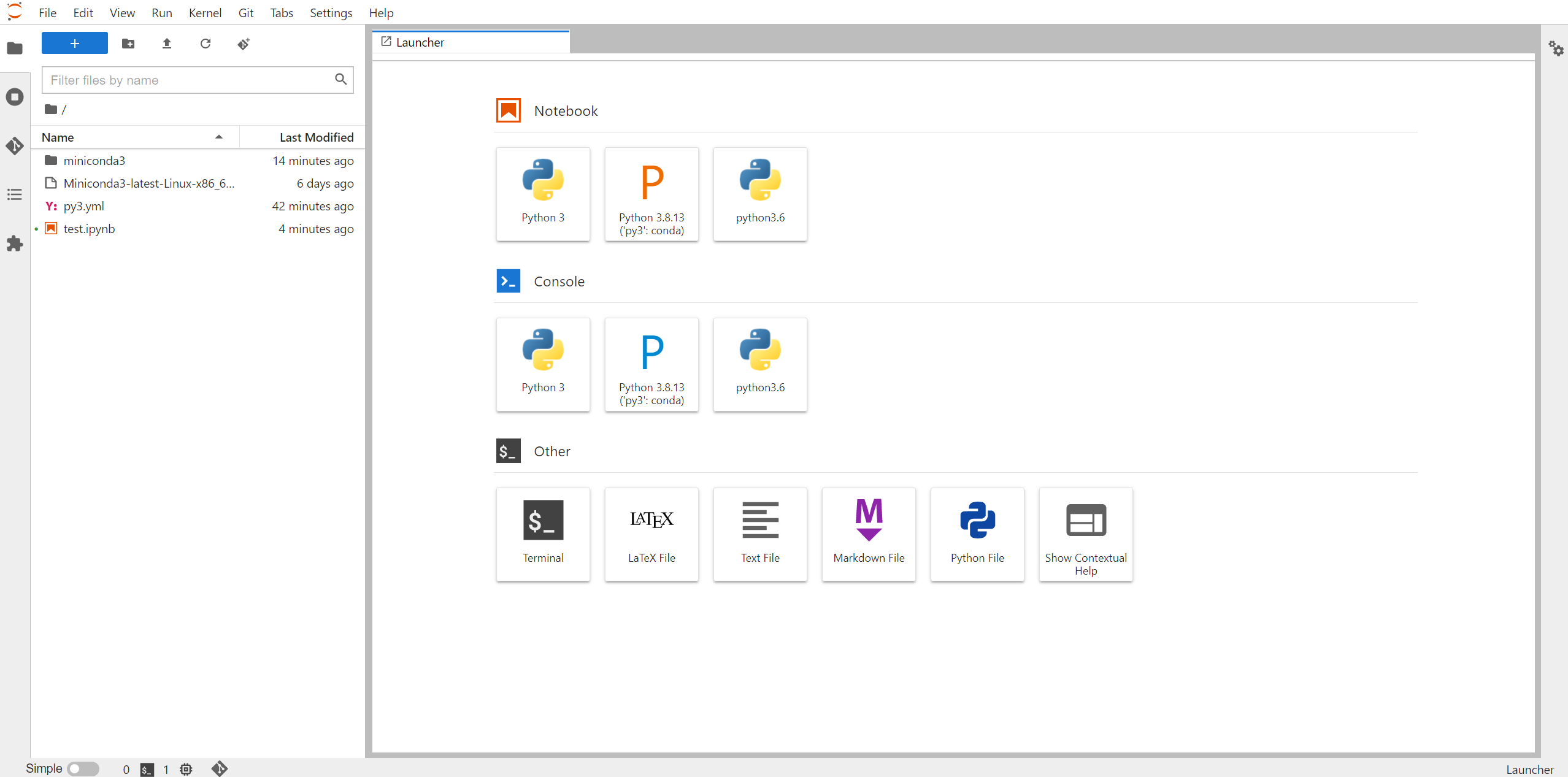The width and height of the screenshot is (1568, 777).
Task: Sort files by Name column
Action: coord(135,137)
